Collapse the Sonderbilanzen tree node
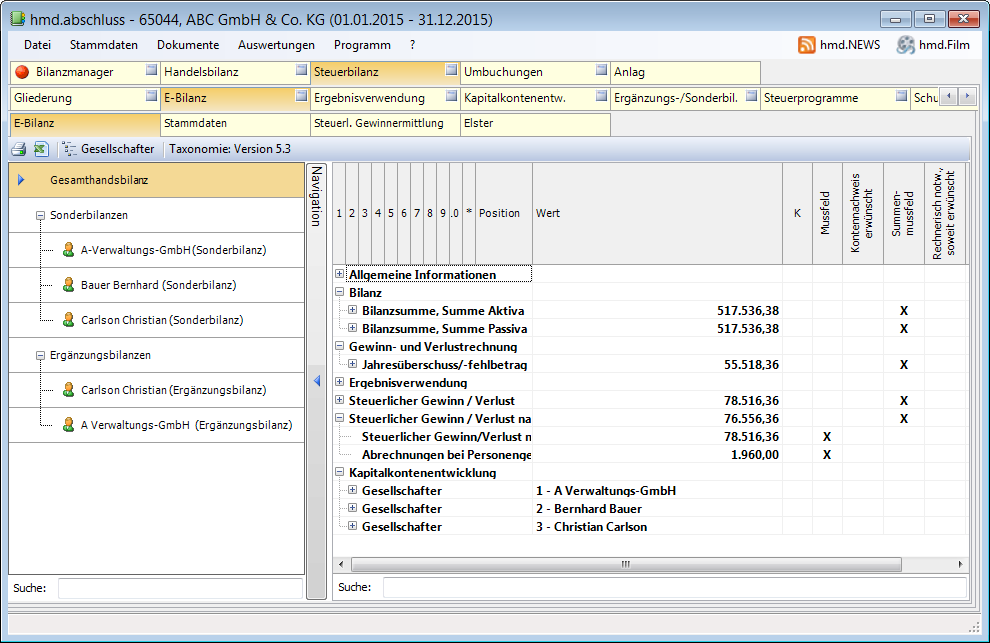This screenshot has height=643, width=990. point(40,215)
